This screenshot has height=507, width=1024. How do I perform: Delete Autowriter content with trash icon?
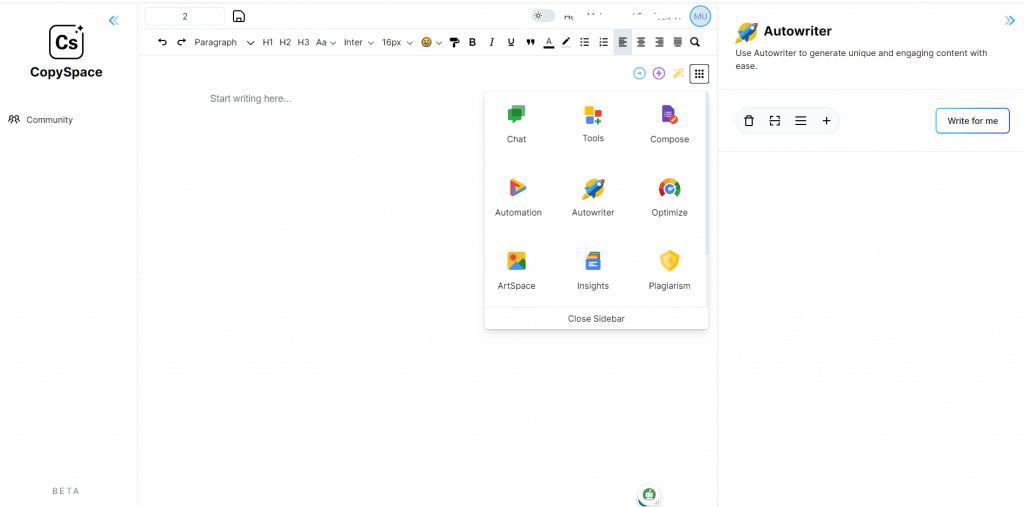[x=749, y=121]
